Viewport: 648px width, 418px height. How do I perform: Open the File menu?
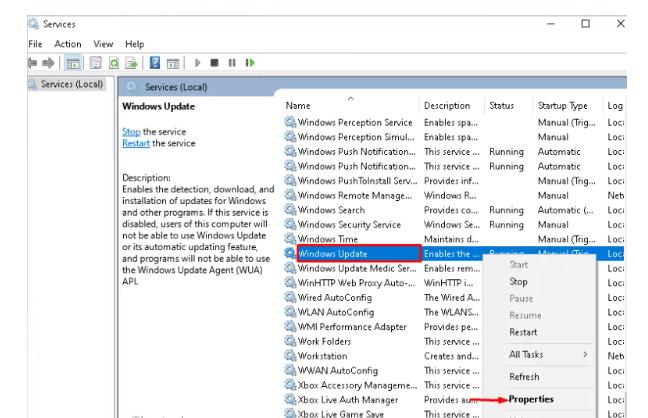[x=35, y=44]
